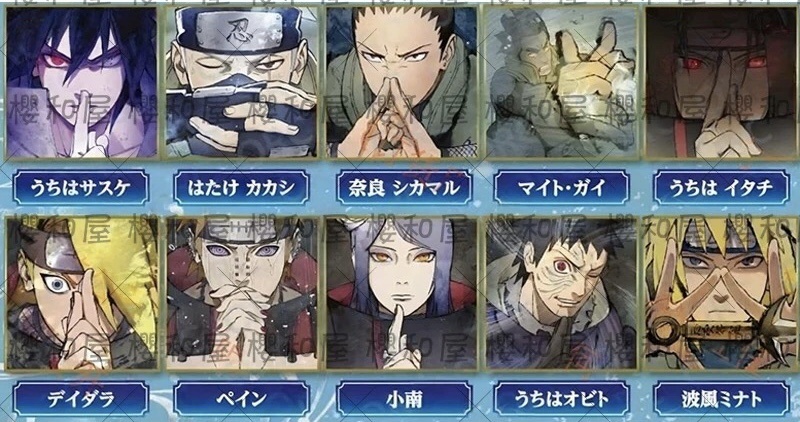This screenshot has height=422, width=800.
Task: Select the ペイン name plate
Action: [x=241, y=399]
